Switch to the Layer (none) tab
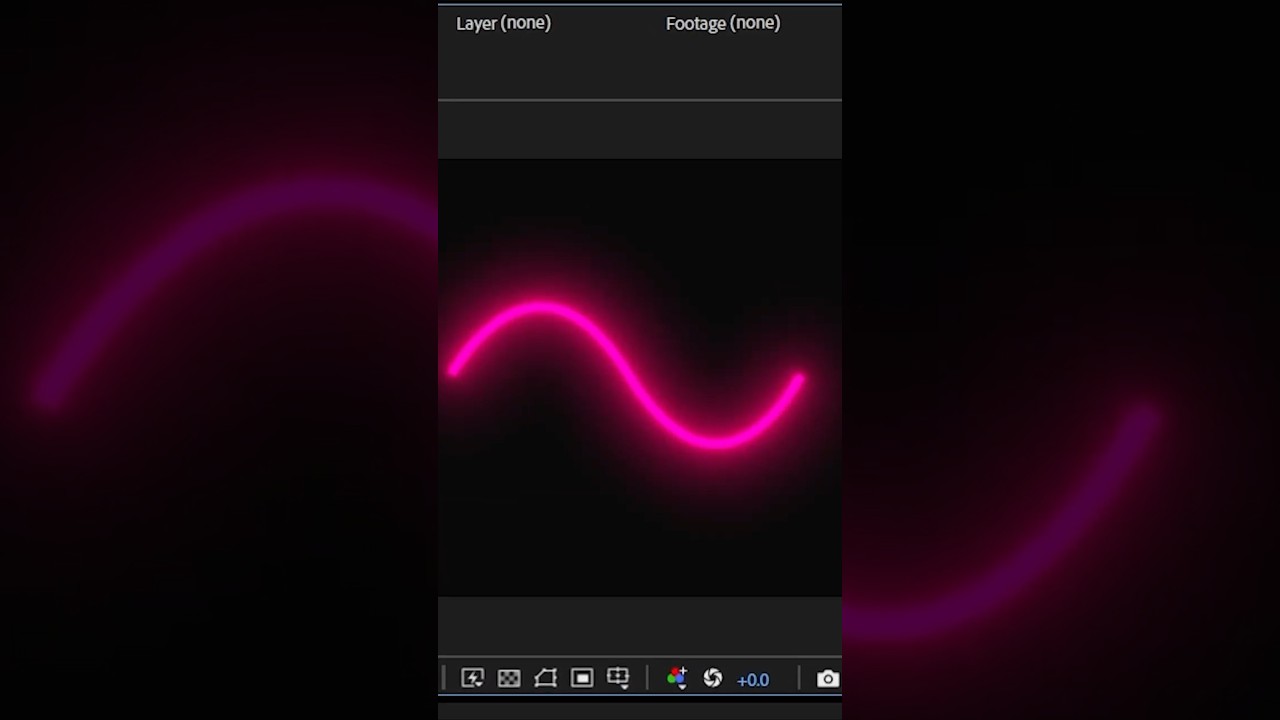1280x720 pixels. [x=503, y=23]
